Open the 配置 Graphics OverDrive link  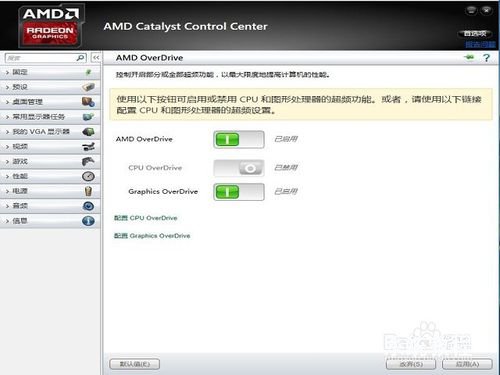(152, 236)
